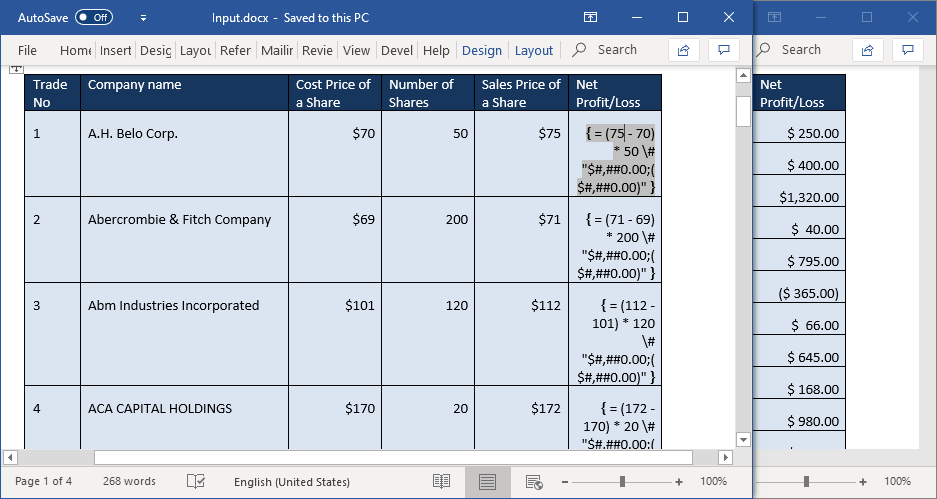
Task: Click the zoom out minus button
Action: click(x=565, y=481)
